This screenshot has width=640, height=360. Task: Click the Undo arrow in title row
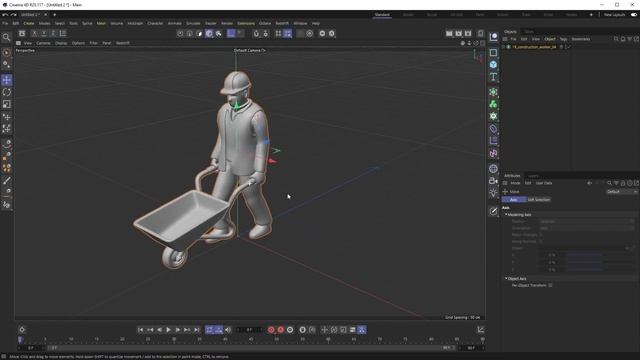(5, 15)
